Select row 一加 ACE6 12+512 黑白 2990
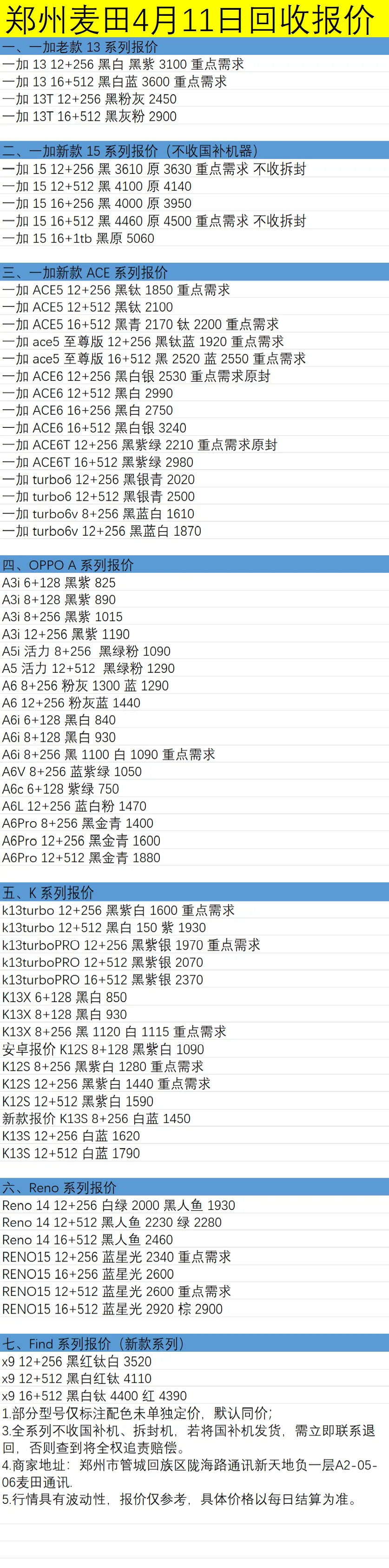 [194, 393]
